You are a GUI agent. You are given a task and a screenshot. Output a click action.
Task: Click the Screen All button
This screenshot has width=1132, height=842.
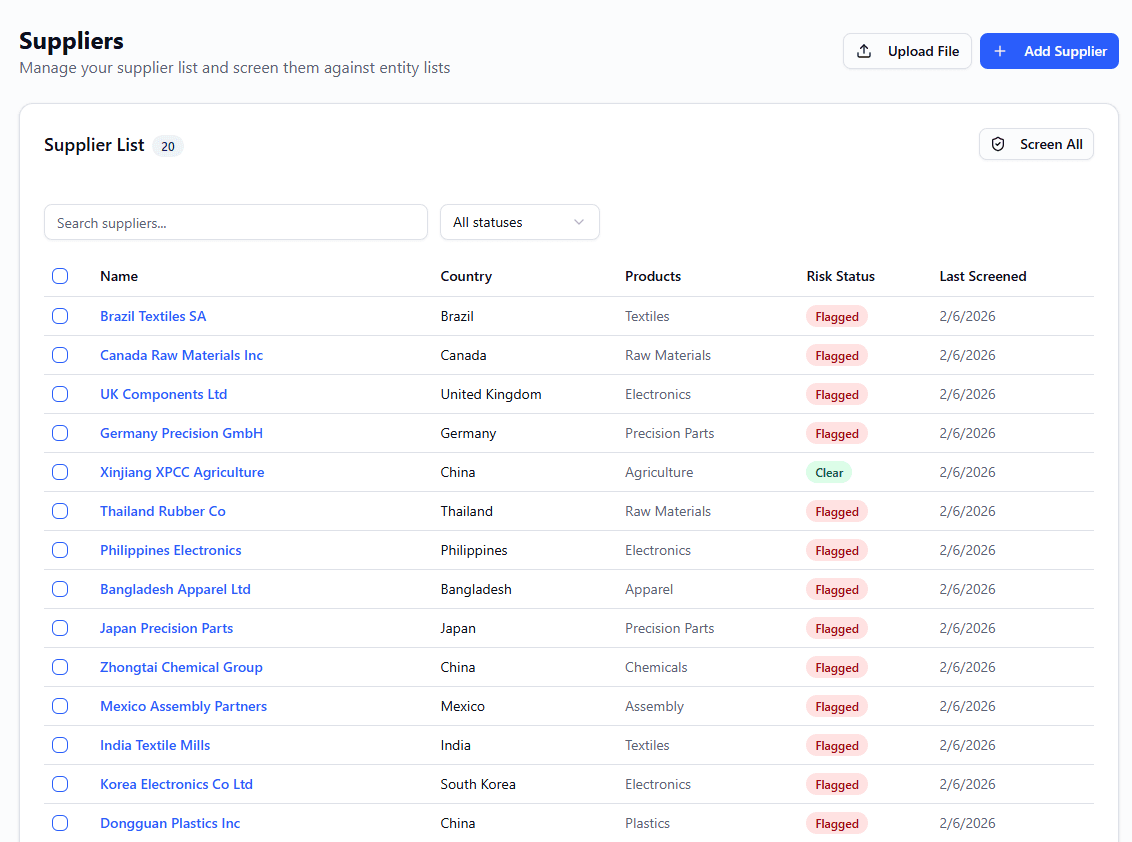tap(1036, 143)
